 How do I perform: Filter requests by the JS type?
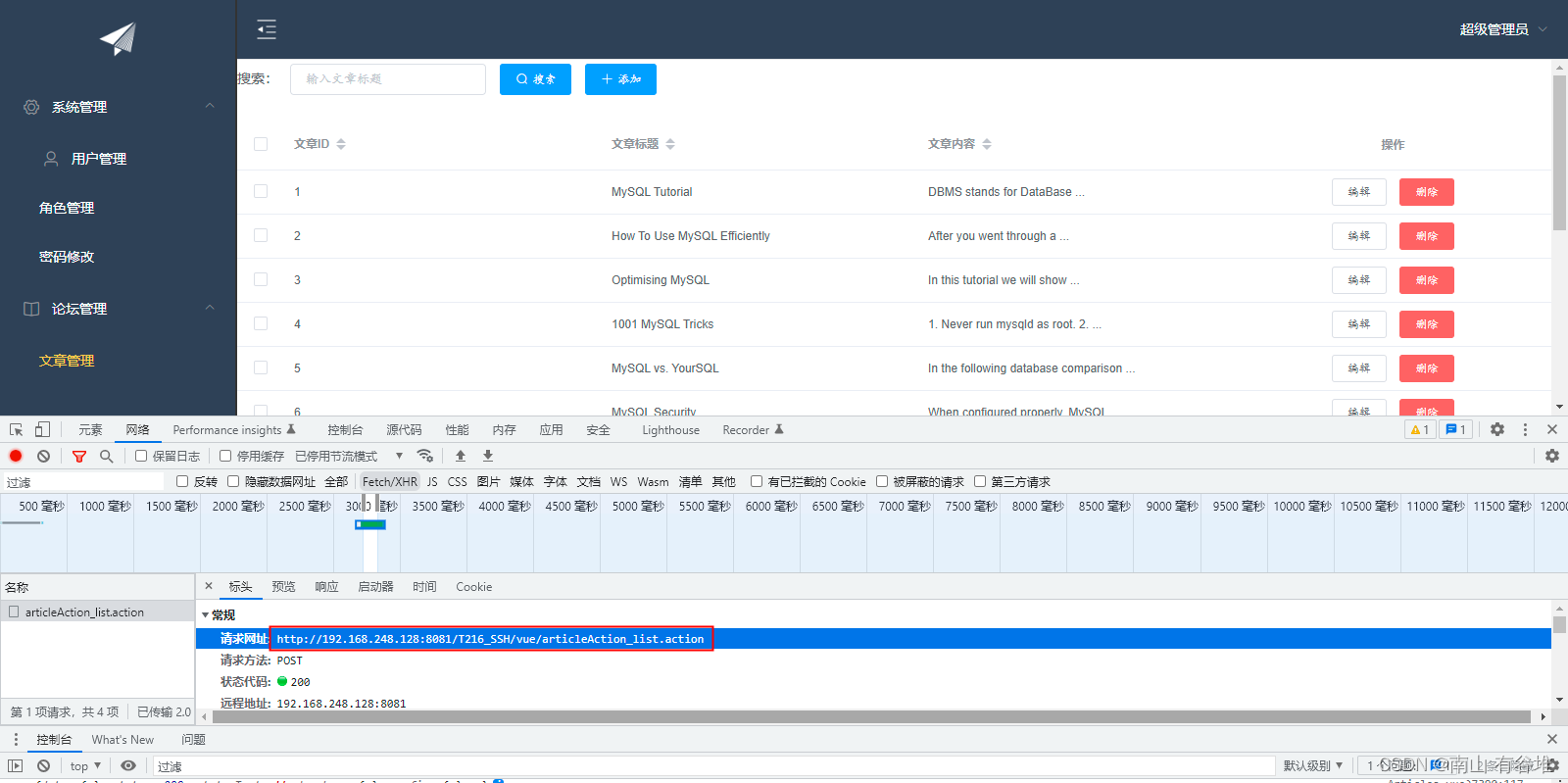point(432,481)
